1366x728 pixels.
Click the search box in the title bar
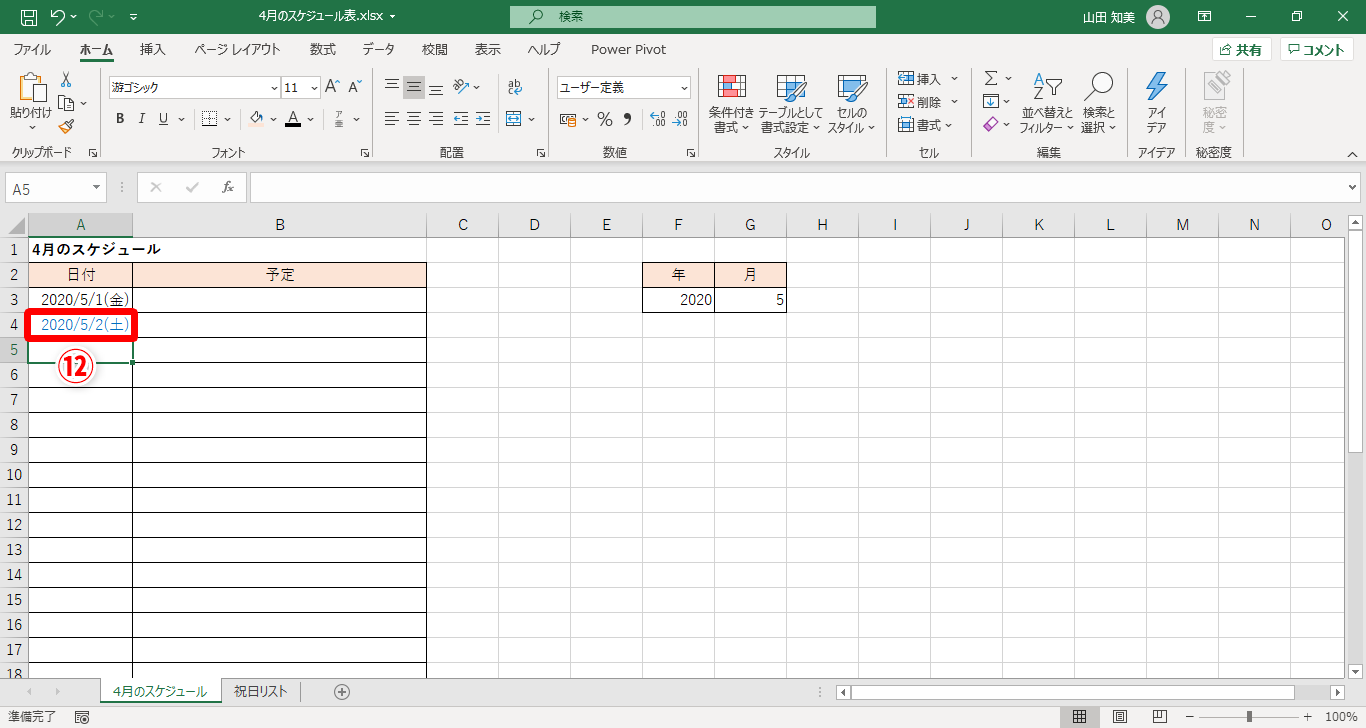(x=693, y=17)
